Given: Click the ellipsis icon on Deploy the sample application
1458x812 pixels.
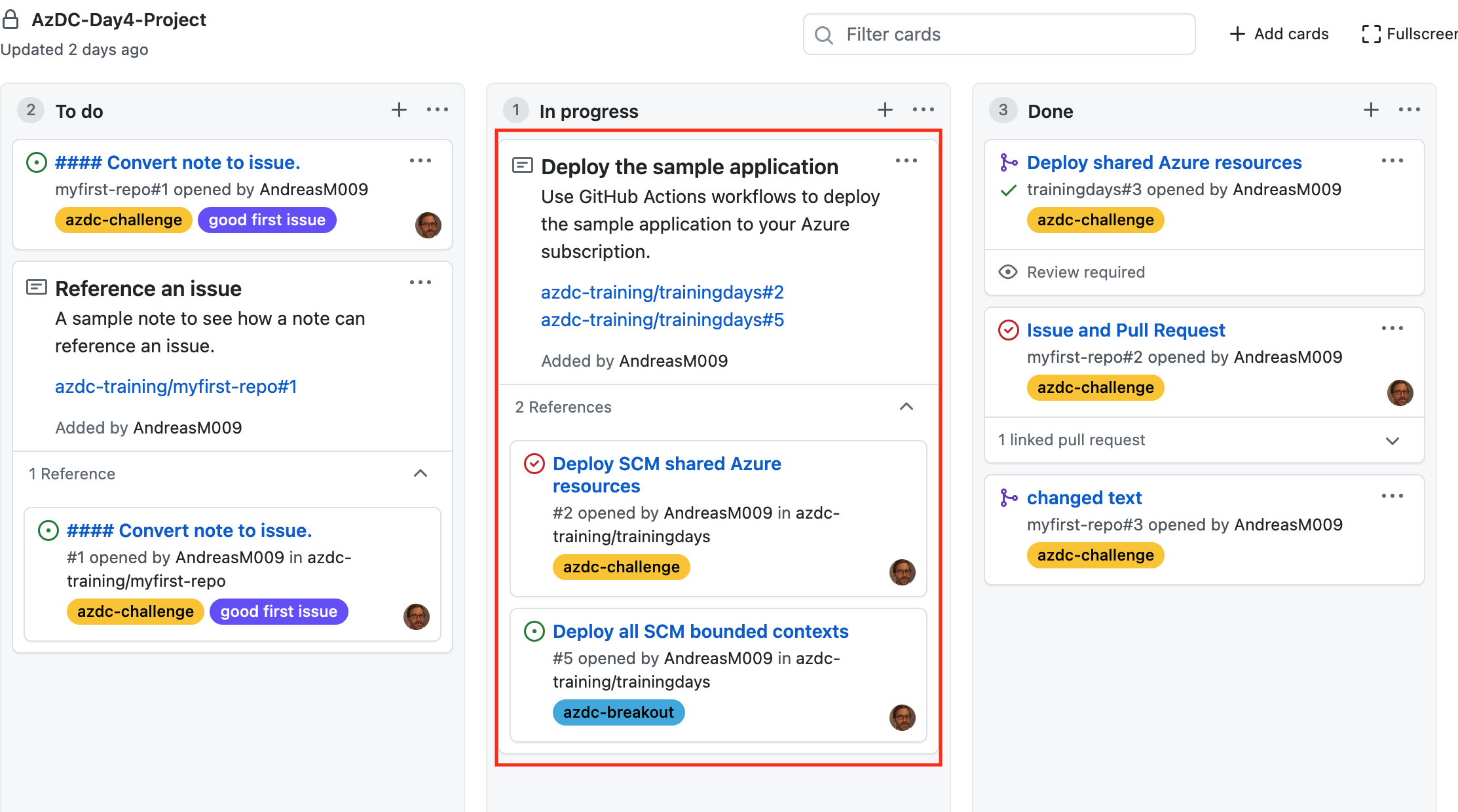Looking at the screenshot, I should pos(907,160).
